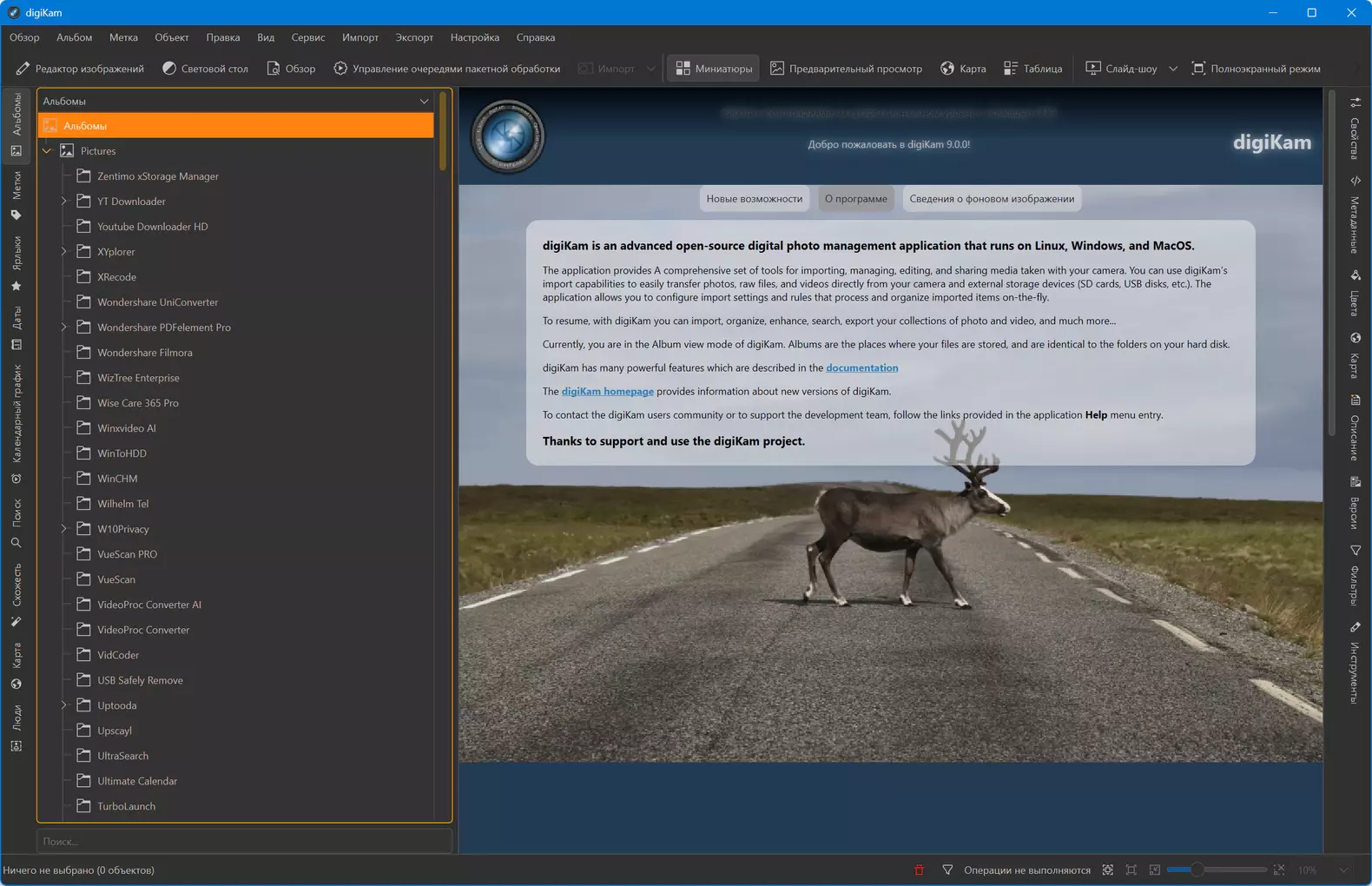Open the Image Editor (Редактор изображений)
1372x886 pixels.
[80, 69]
